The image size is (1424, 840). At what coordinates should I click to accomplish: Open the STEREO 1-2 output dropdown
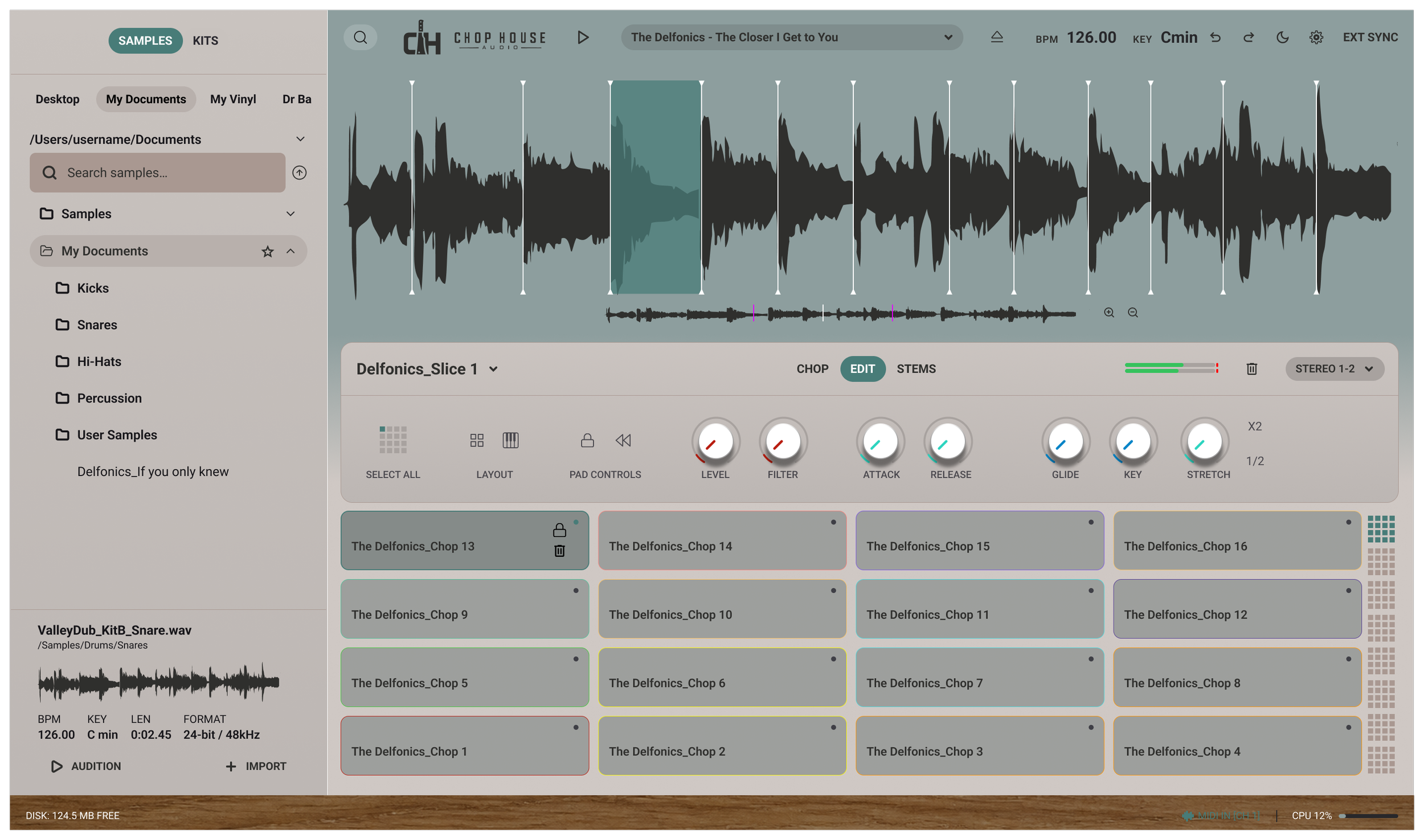coord(1334,369)
